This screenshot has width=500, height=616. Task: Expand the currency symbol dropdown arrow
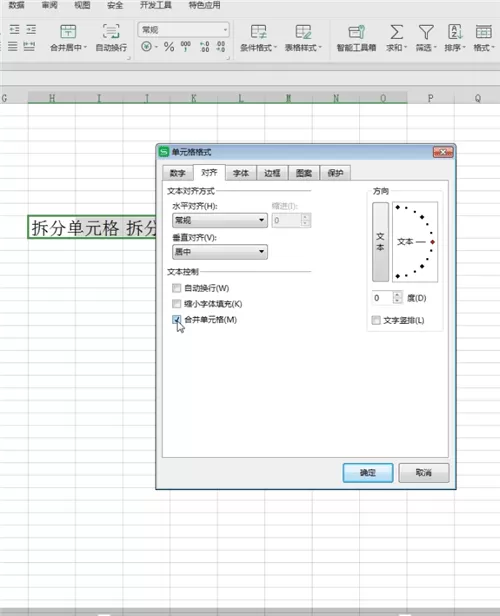click(x=156, y=47)
